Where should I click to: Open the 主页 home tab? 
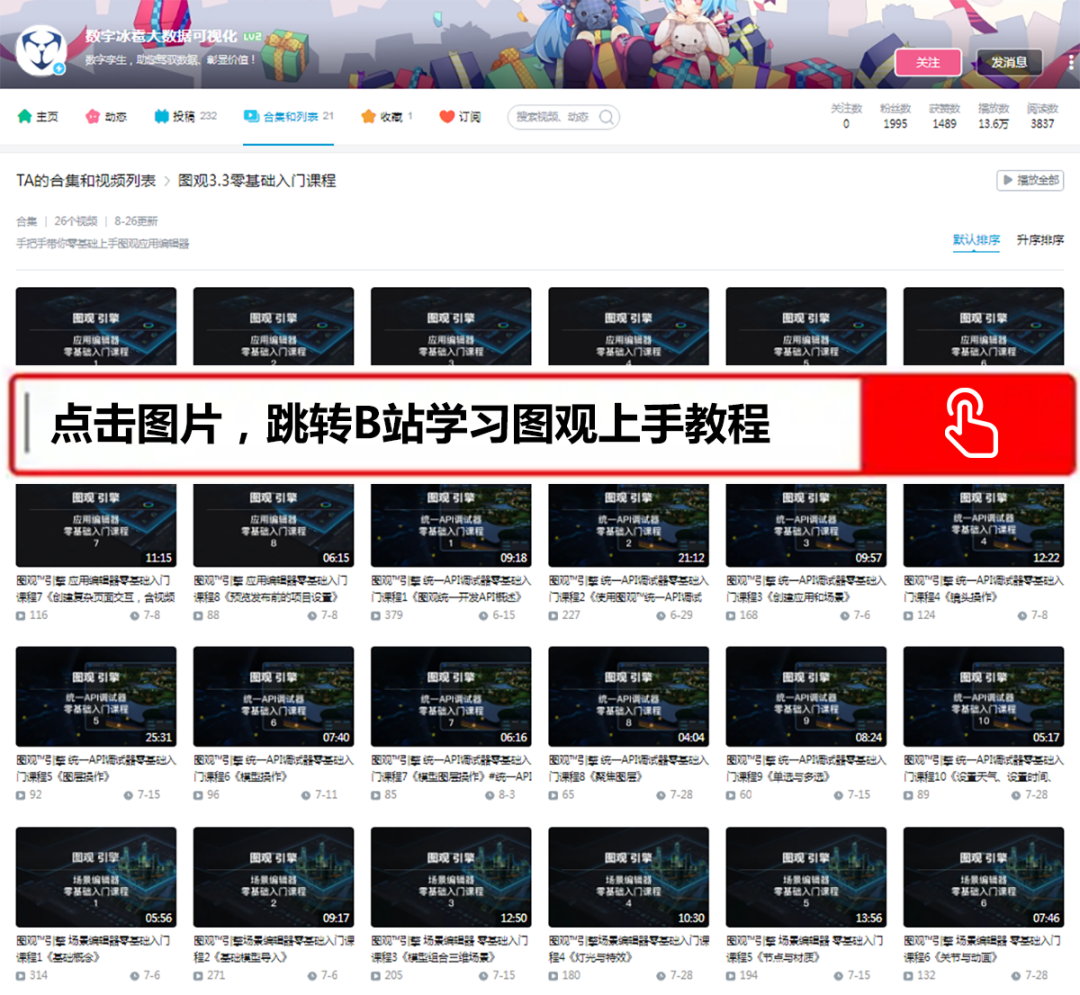[38, 116]
